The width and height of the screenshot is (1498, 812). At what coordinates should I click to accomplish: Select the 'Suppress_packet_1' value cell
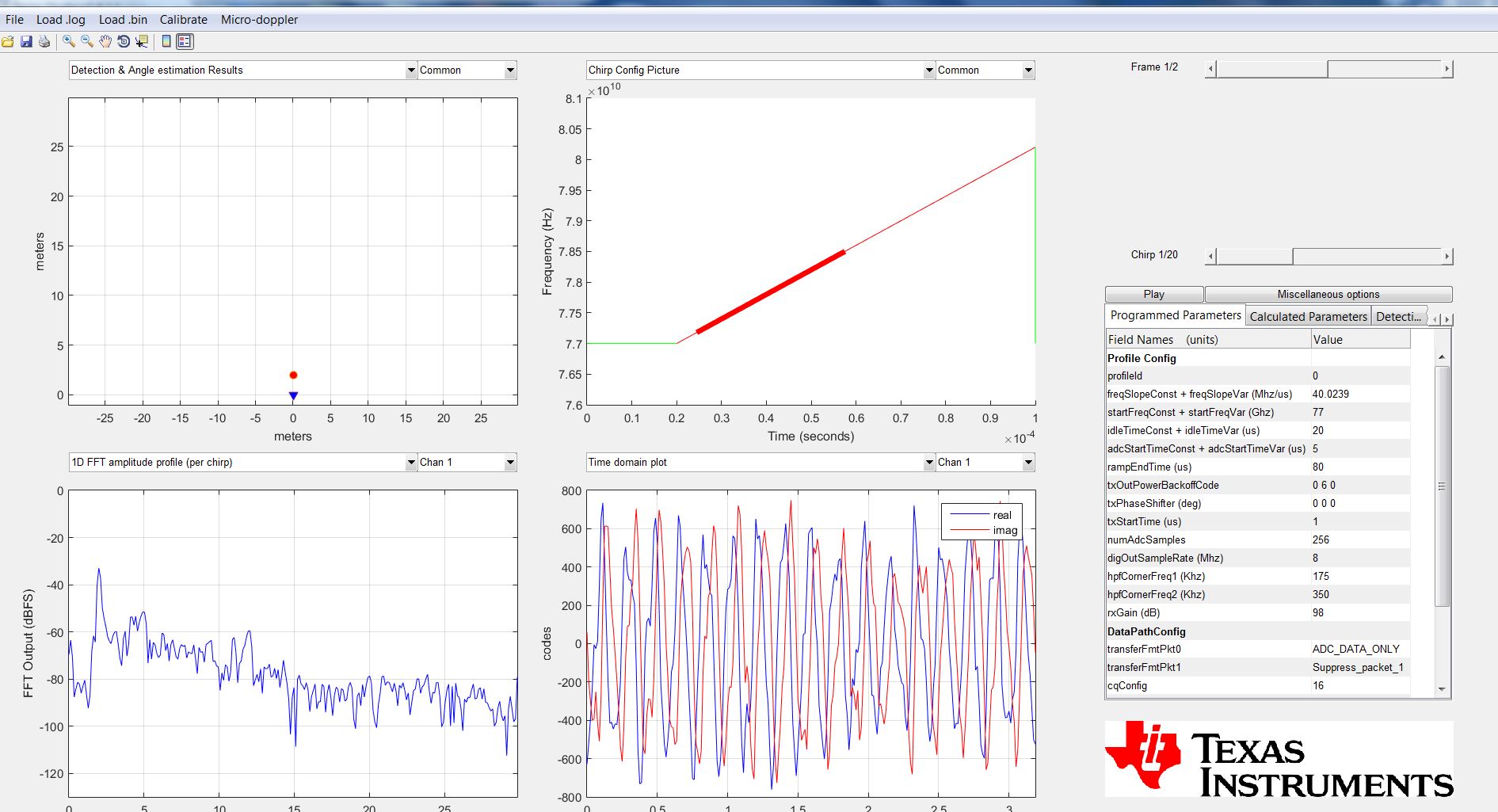pyautogui.click(x=1360, y=668)
